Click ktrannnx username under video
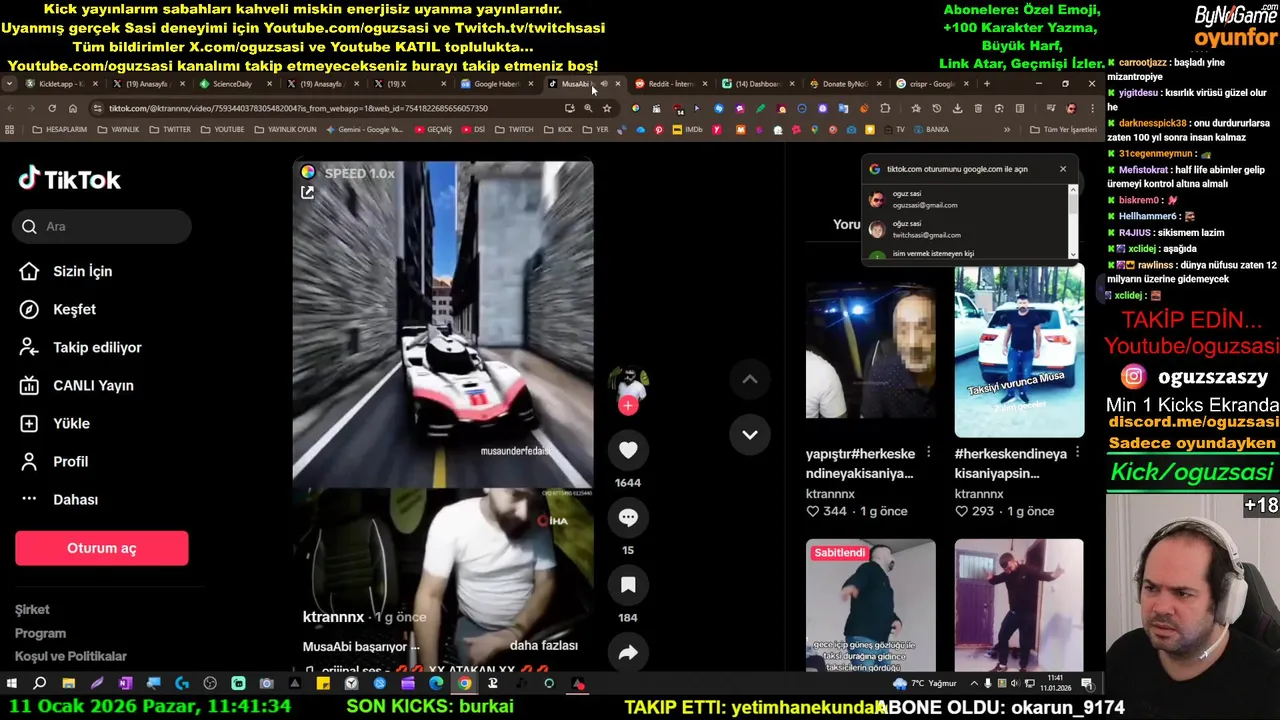The width and height of the screenshot is (1280, 720). tap(333, 617)
